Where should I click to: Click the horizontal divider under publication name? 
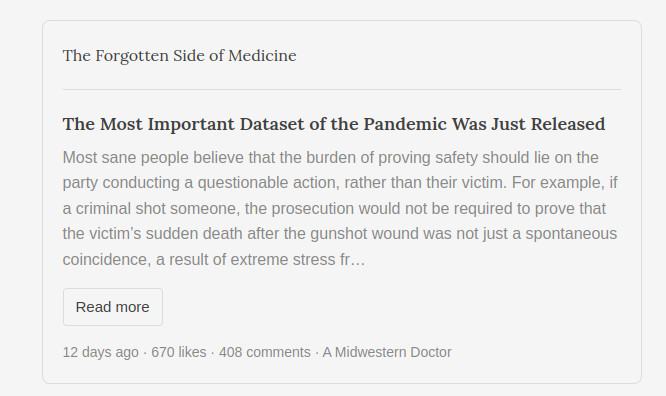click(x=342, y=90)
